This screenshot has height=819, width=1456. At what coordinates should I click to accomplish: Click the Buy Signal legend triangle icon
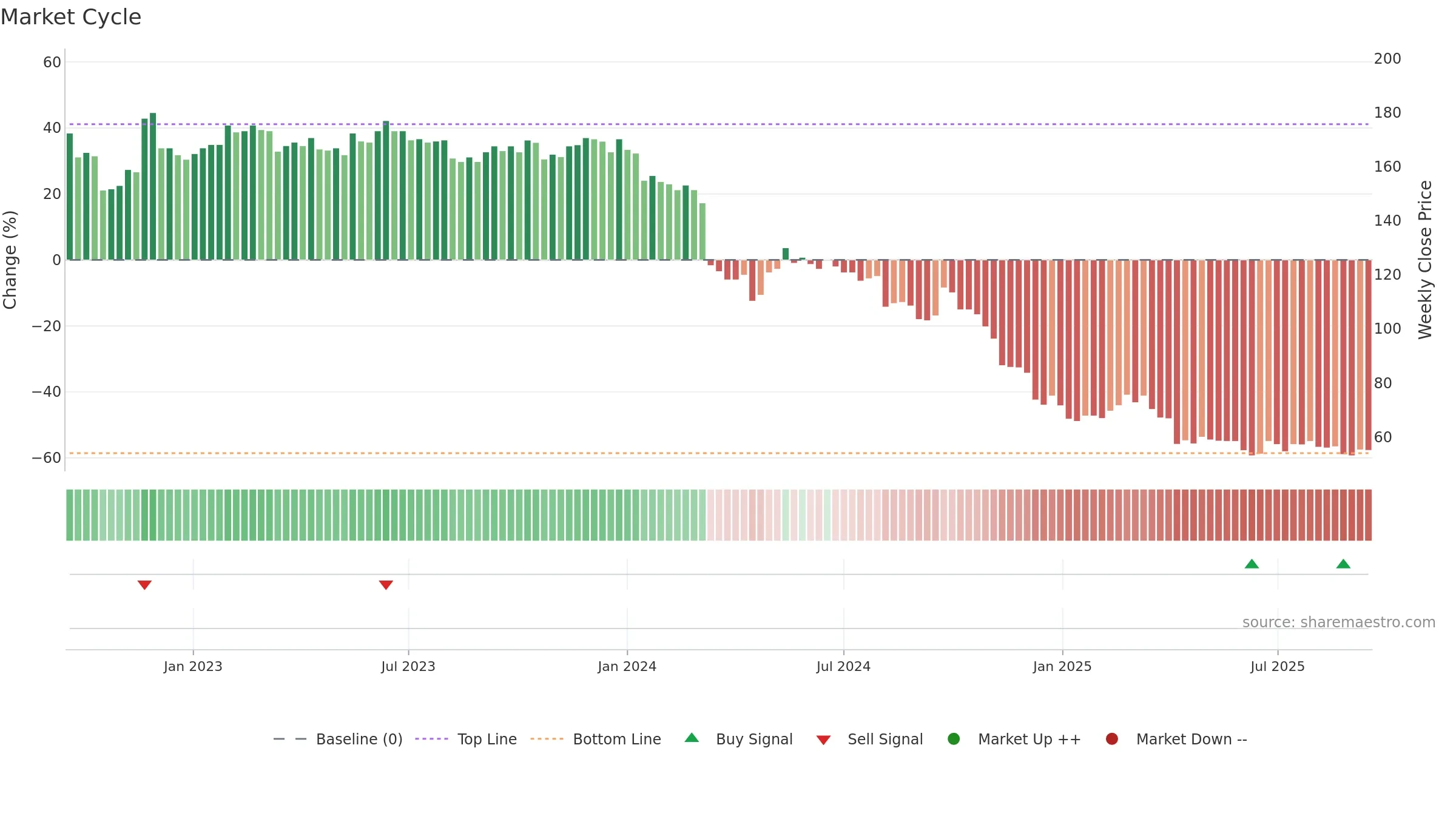pos(692,738)
